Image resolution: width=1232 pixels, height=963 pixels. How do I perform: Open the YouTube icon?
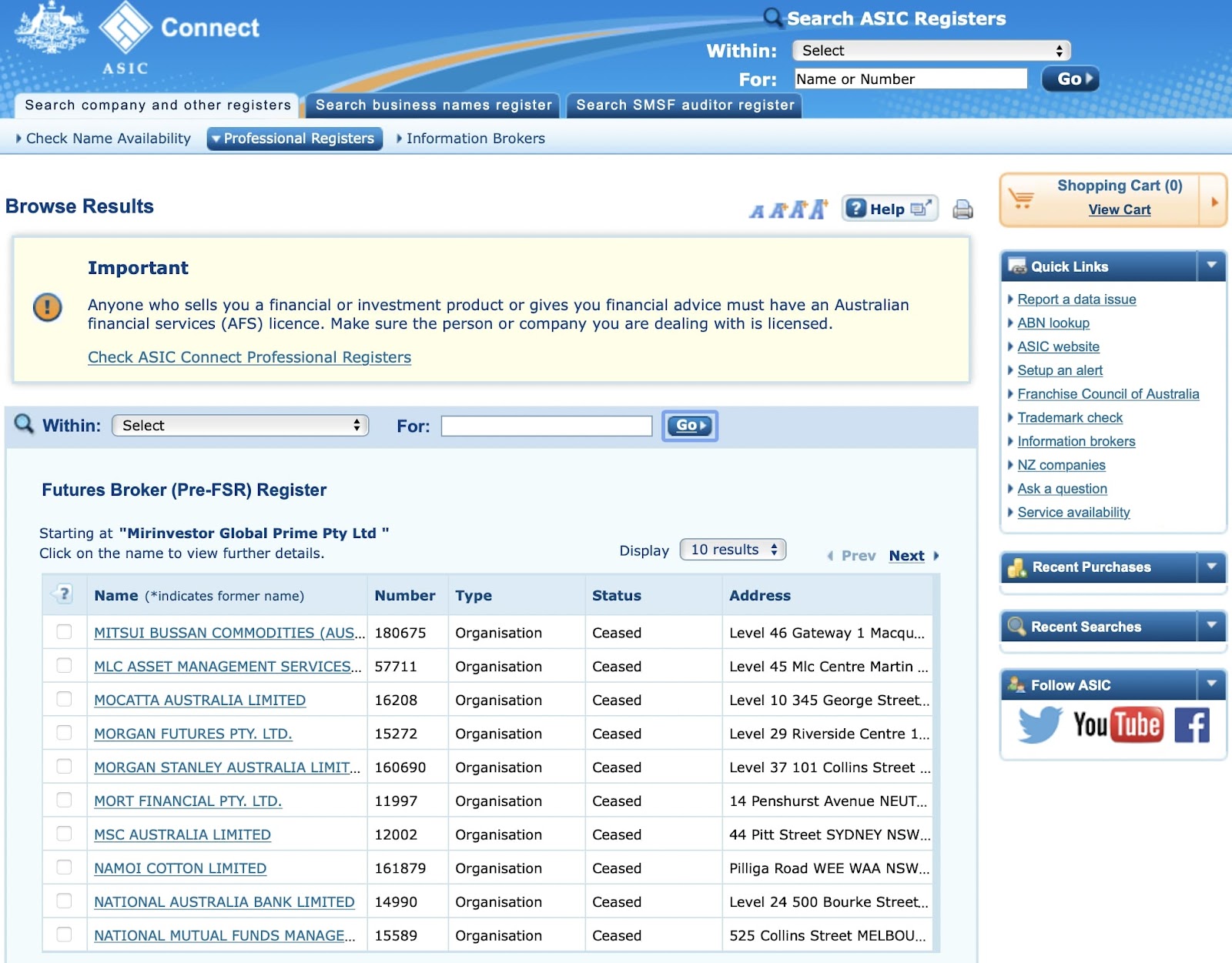coord(1118,724)
